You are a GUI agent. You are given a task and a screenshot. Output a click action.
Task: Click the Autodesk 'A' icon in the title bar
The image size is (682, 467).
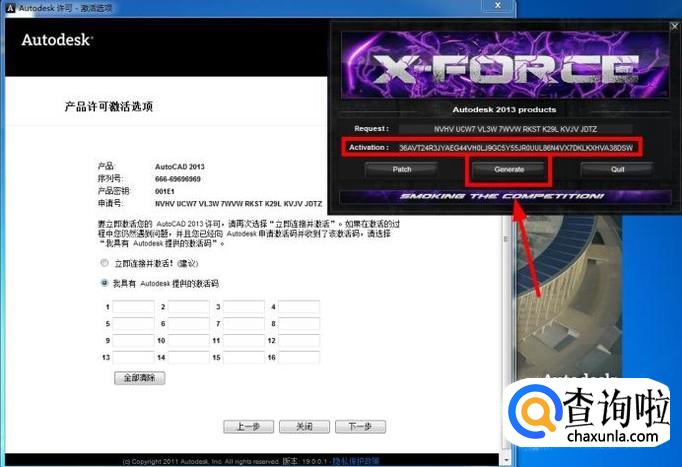(x=10, y=8)
